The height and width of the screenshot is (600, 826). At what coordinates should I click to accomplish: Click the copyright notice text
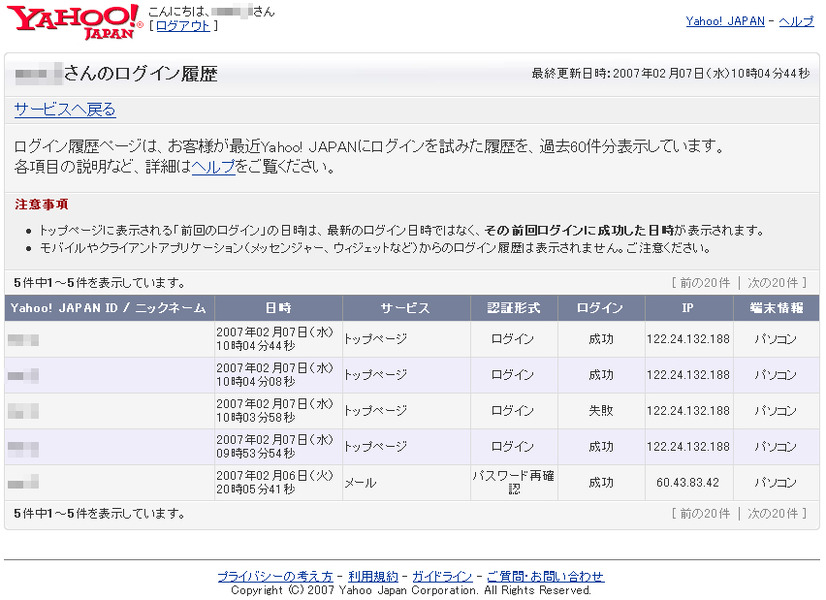(x=411, y=590)
